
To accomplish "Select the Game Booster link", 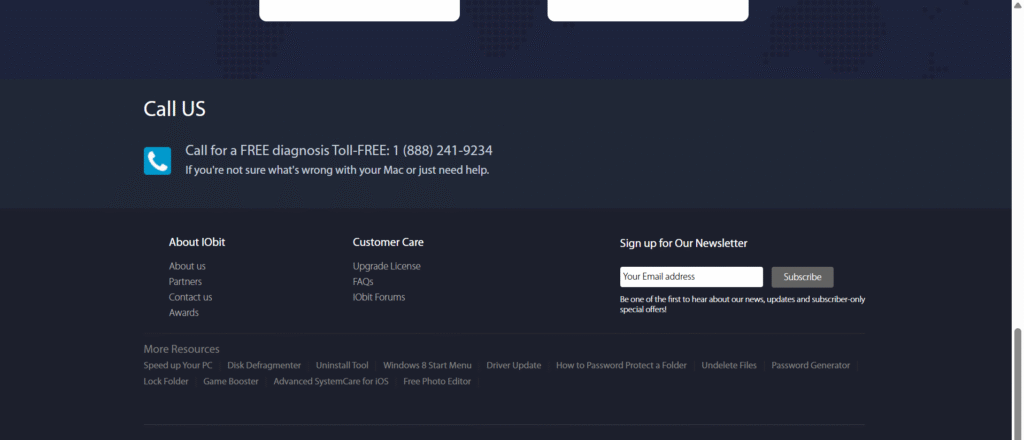I will click(x=231, y=381).
